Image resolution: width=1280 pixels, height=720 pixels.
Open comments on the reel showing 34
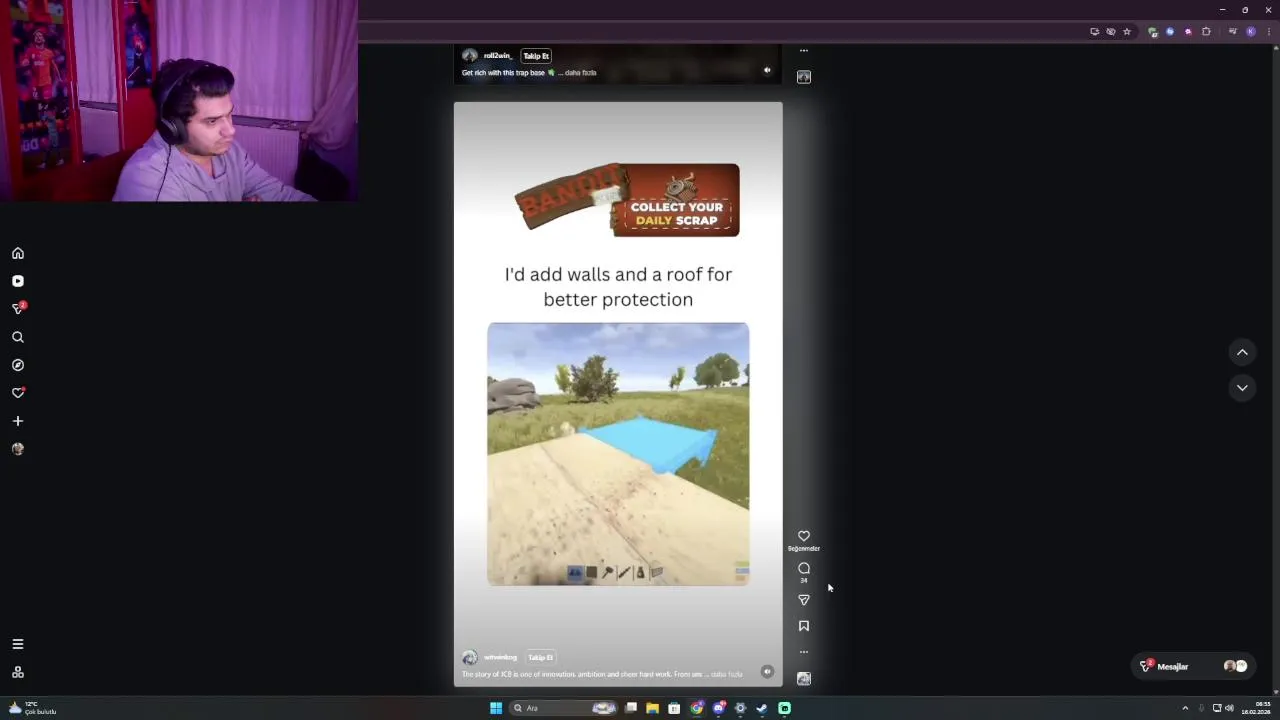(x=804, y=568)
